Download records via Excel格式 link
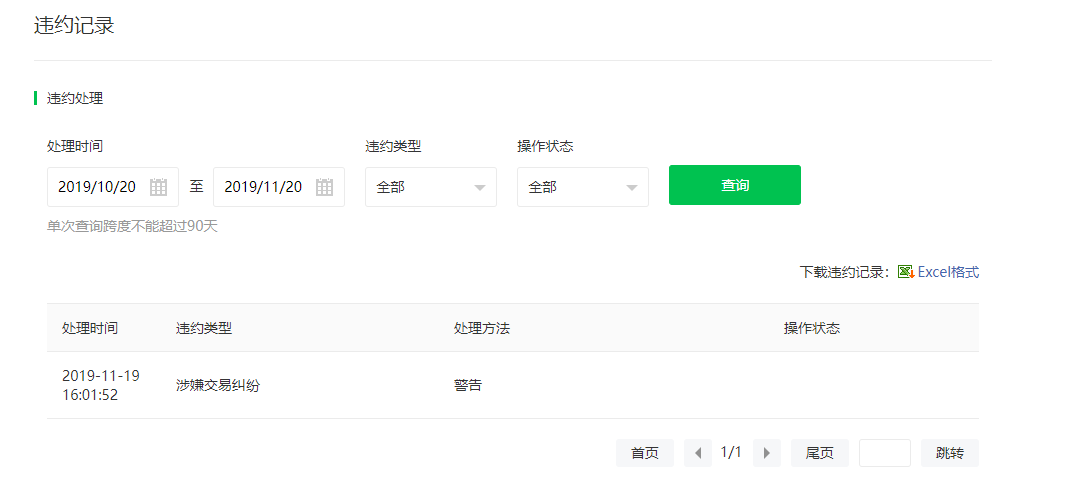The width and height of the screenshot is (1090, 488). (948, 272)
